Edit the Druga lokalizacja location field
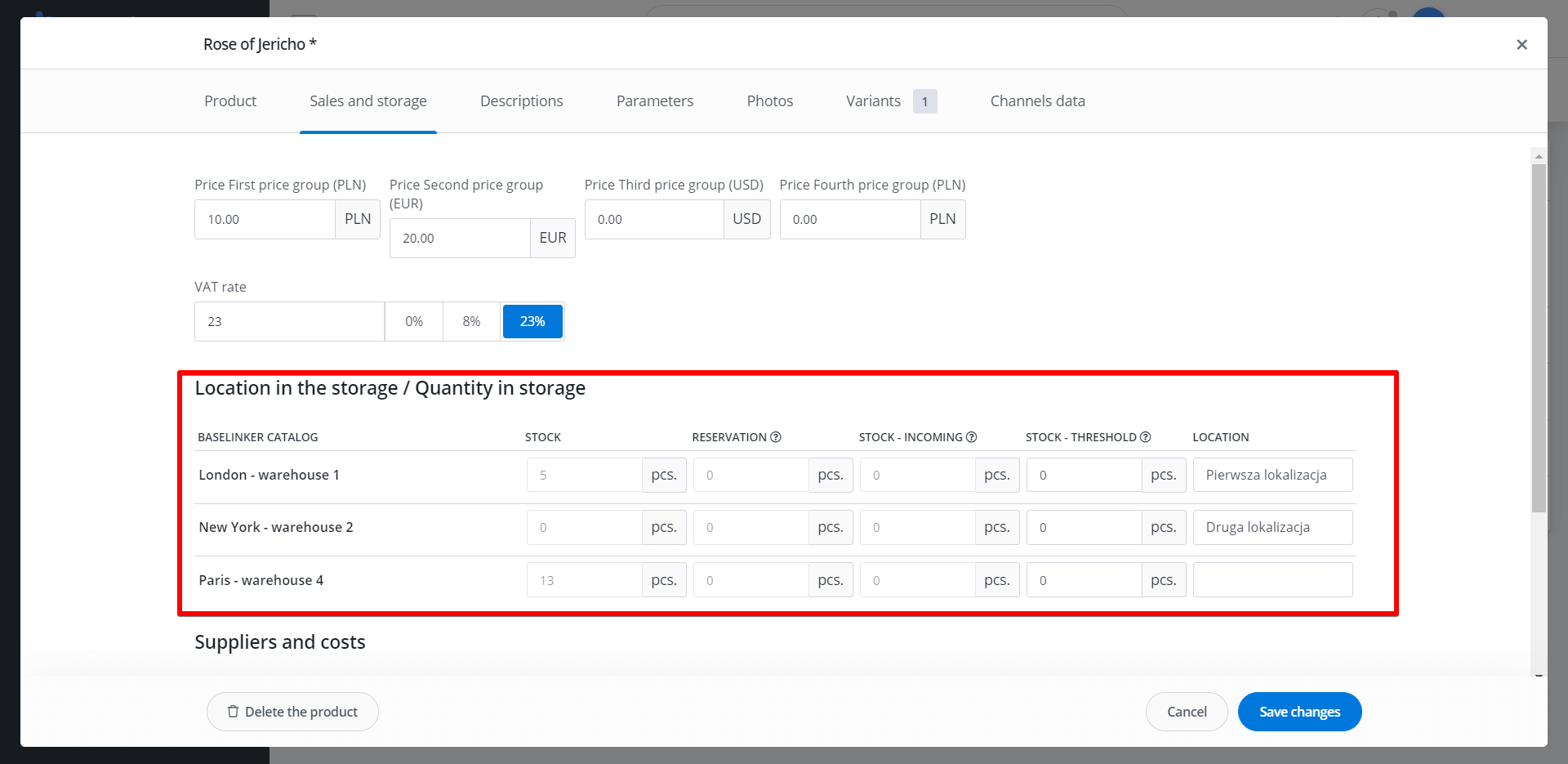Viewport: 1568px width, 764px height. [1272, 527]
